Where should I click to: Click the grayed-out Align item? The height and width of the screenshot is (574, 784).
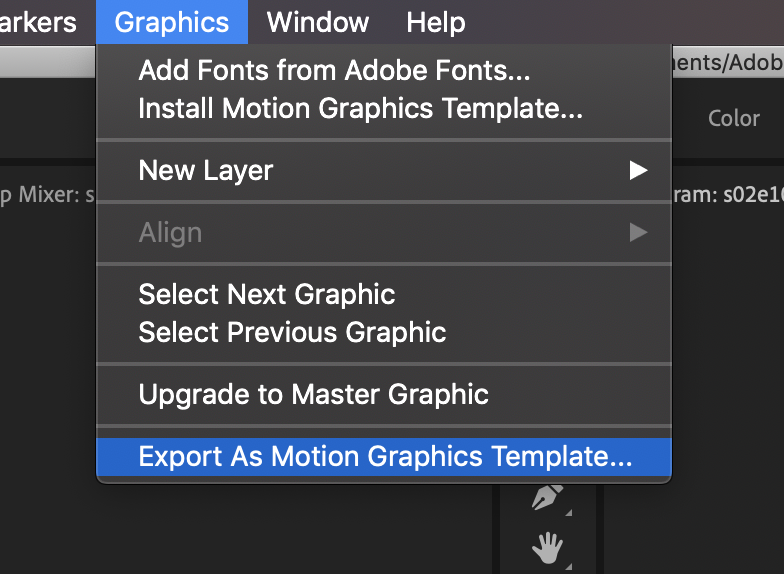pos(170,233)
